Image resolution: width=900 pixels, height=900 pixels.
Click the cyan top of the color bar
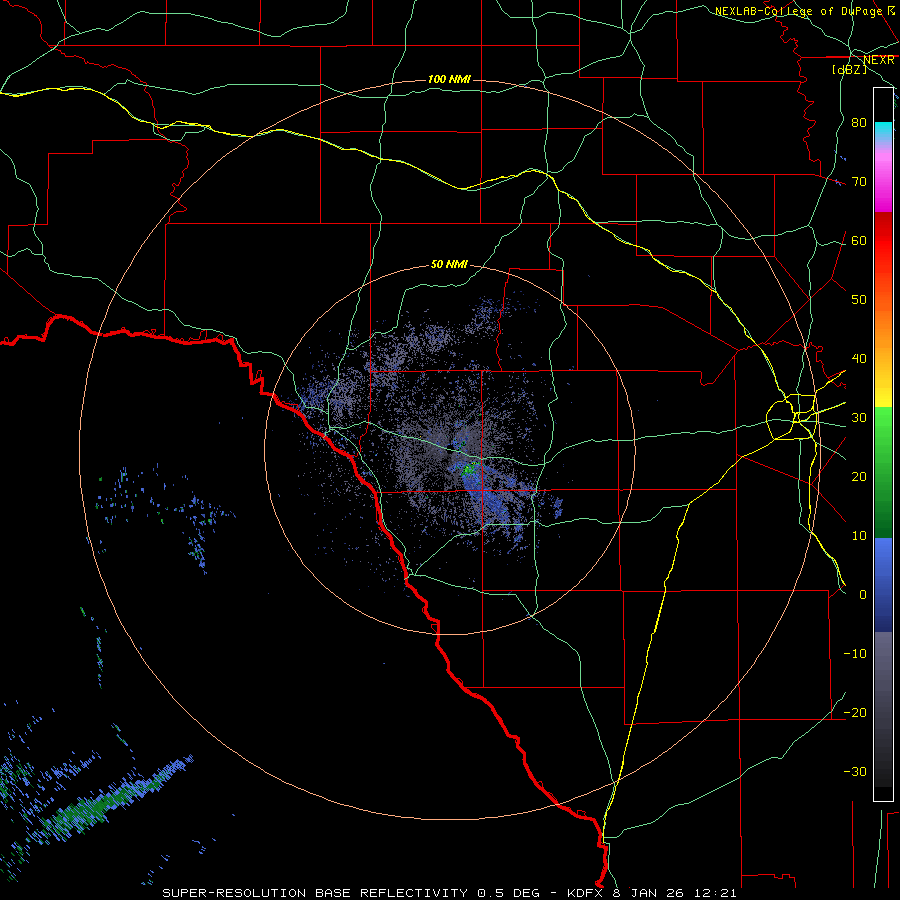point(883,131)
